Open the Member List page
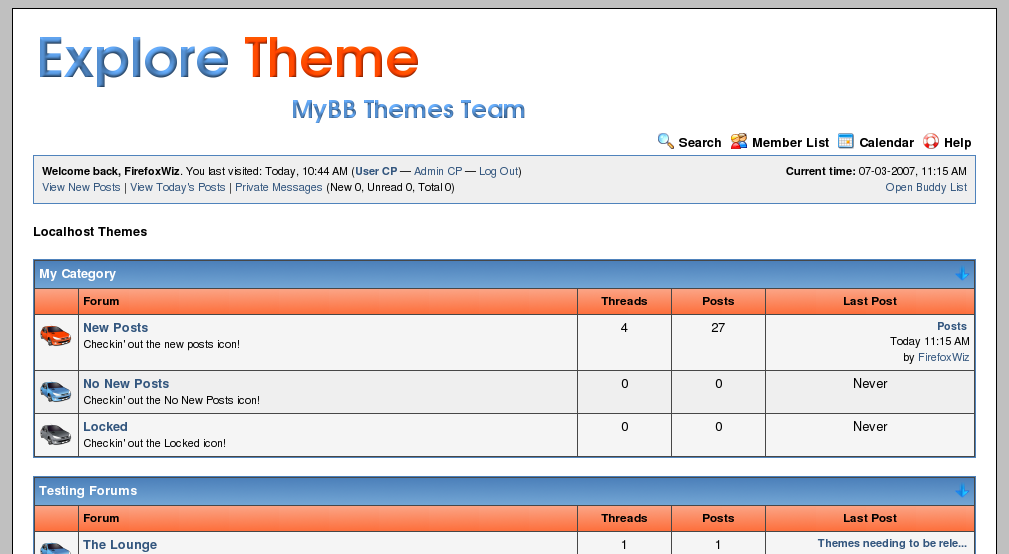 [790, 143]
